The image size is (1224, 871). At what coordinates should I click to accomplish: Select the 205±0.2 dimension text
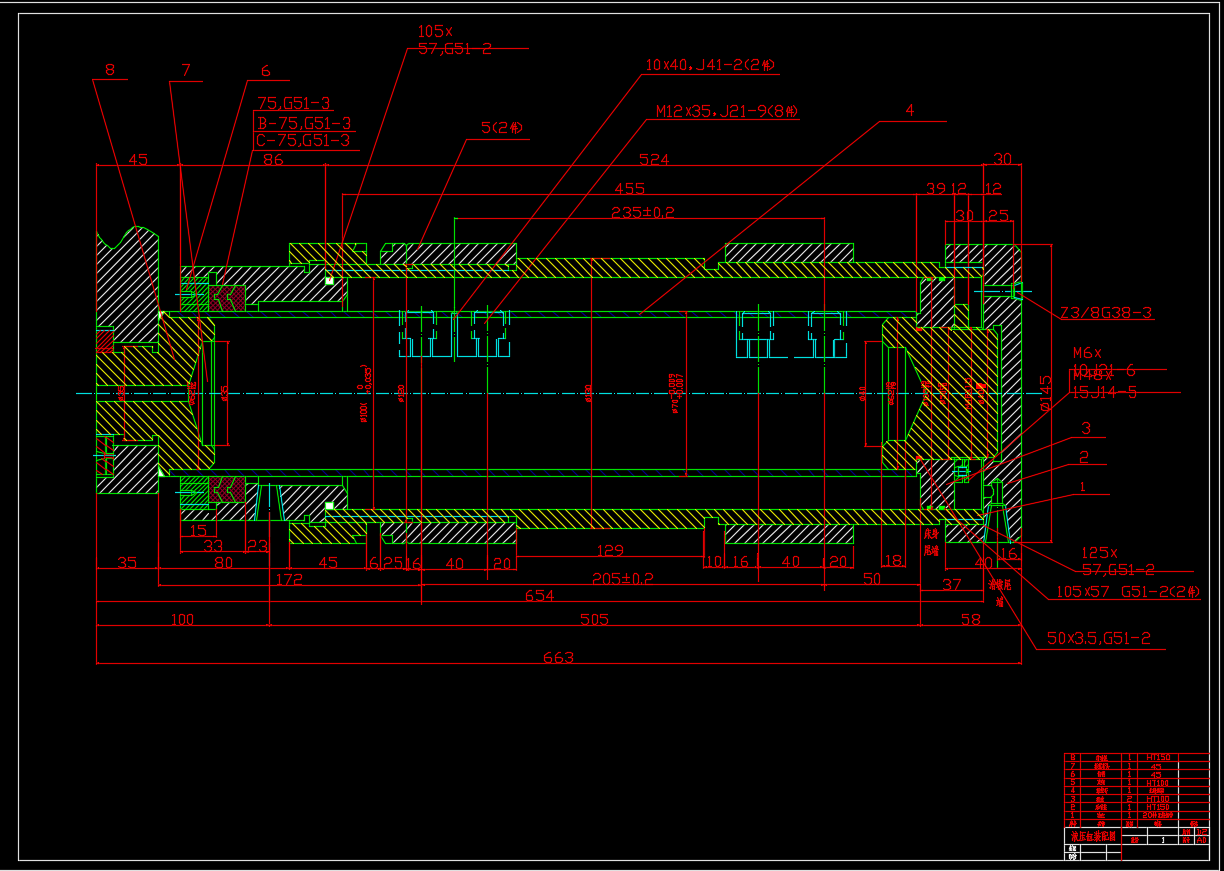point(623,578)
